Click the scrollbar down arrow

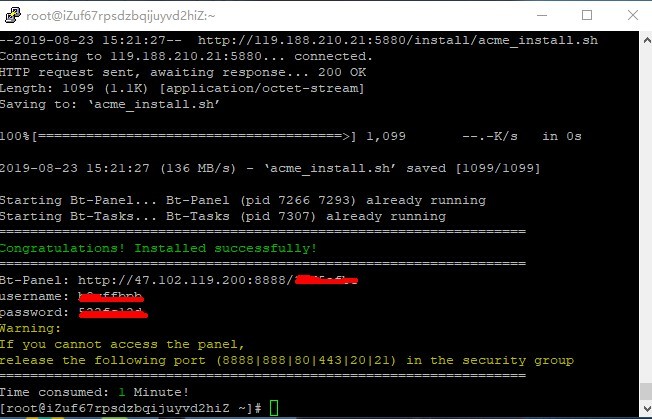point(647,407)
